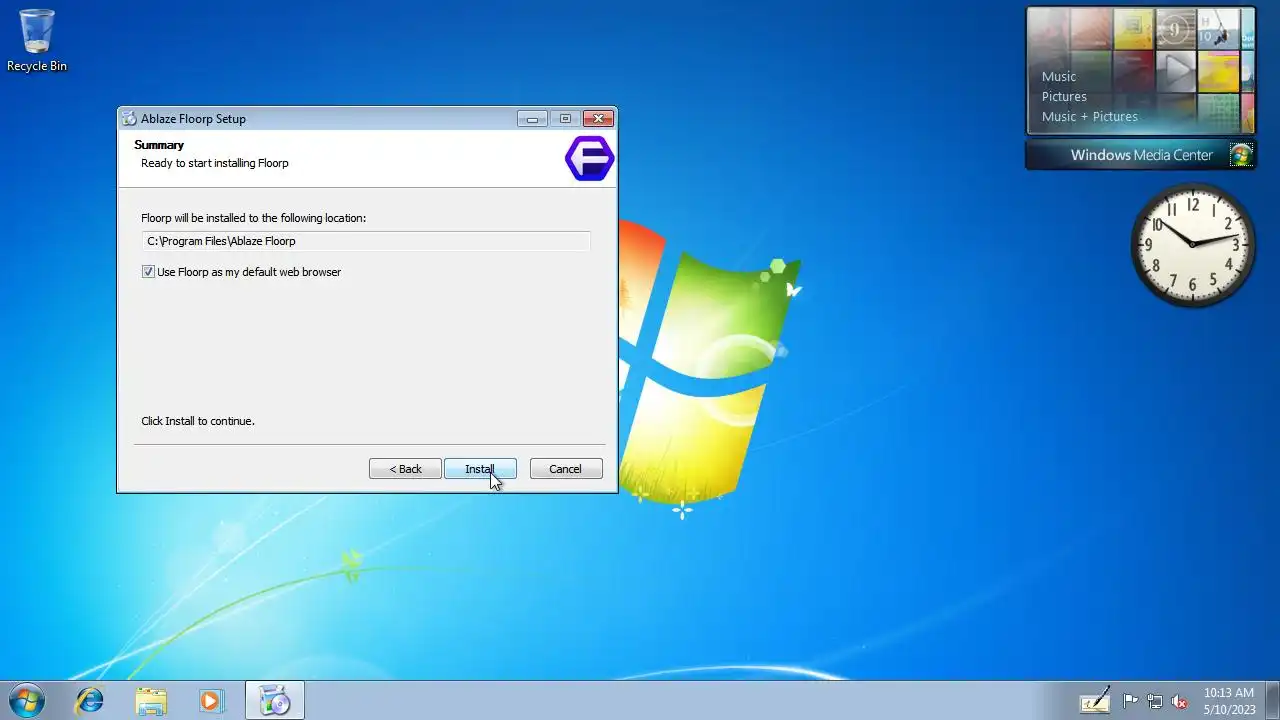Select Music + Pictures in gadget
The image size is (1280, 720).
[x=1090, y=116]
